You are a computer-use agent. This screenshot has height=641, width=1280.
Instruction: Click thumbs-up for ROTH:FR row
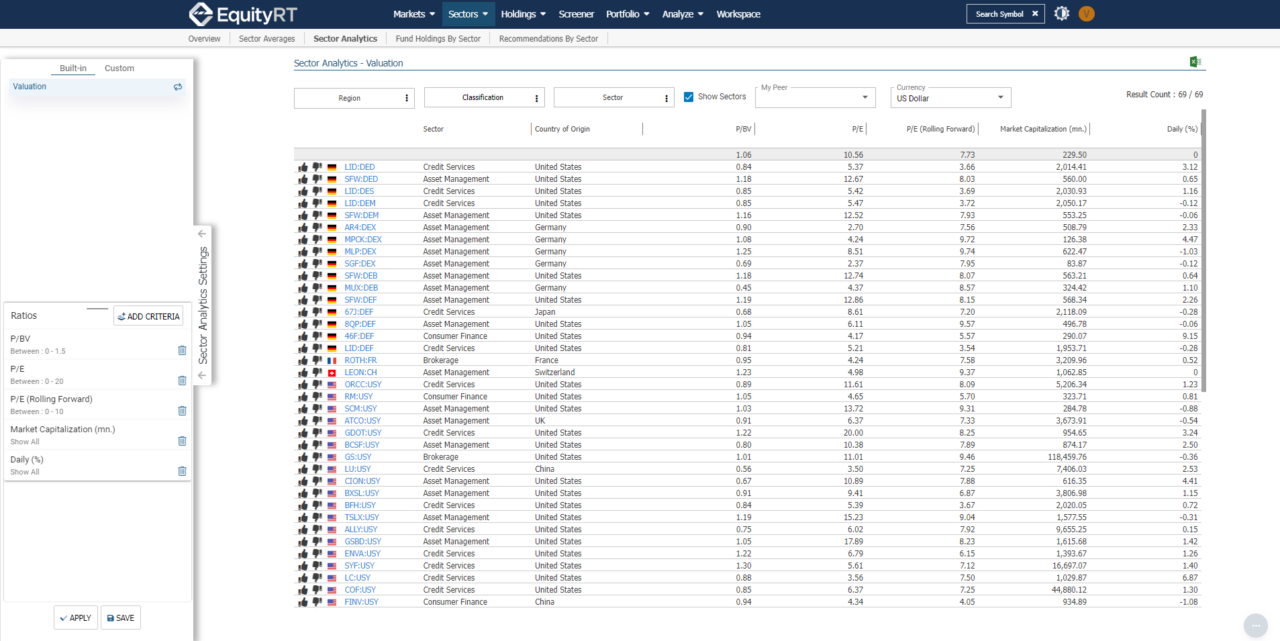pyautogui.click(x=303, y=360)
